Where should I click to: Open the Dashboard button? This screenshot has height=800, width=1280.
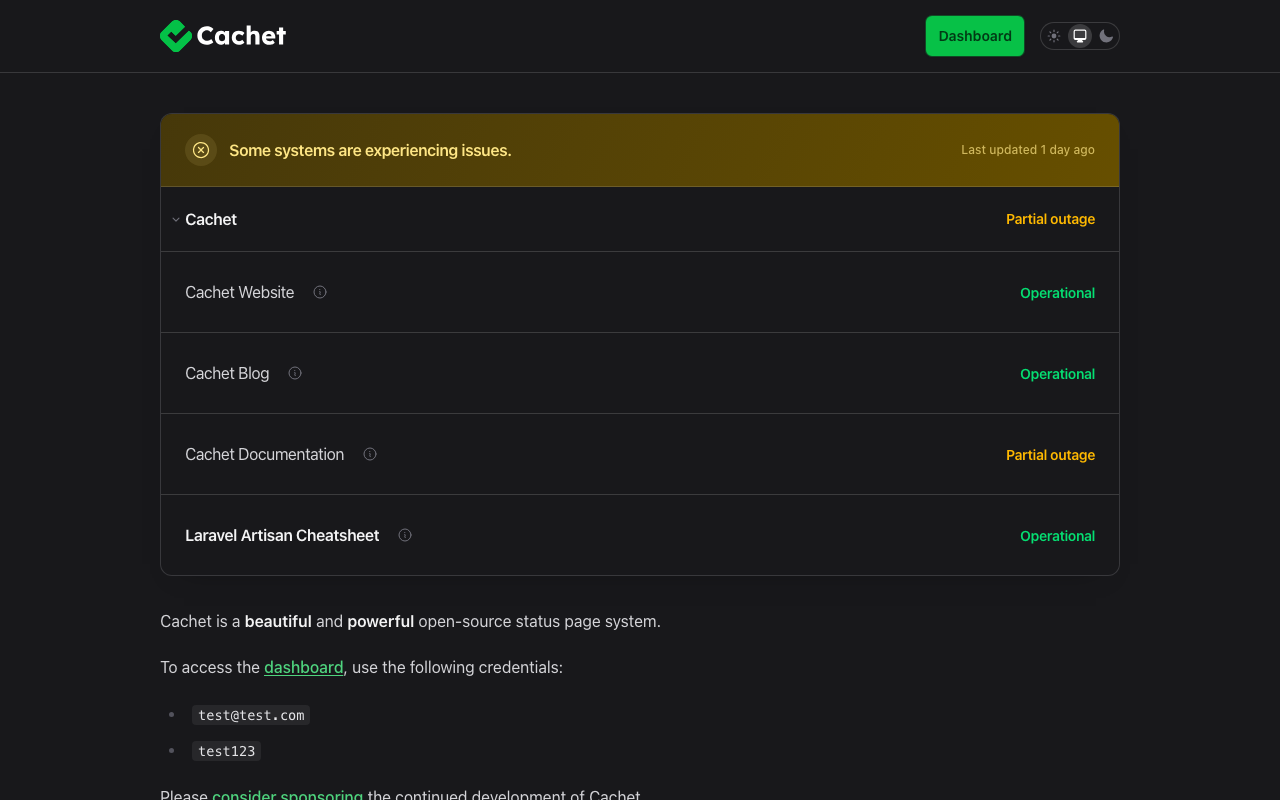pyautogui.click(x=975, y=36)
